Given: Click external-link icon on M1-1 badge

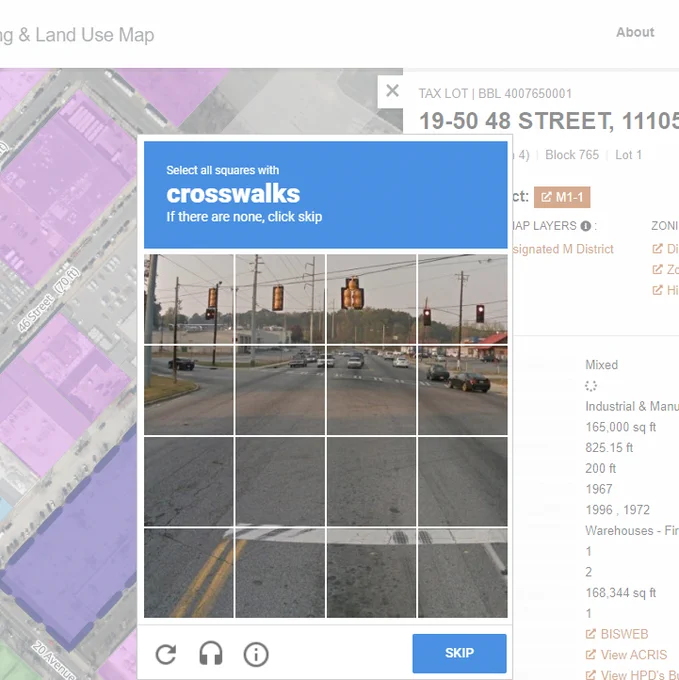Looking at the screenshot, I should [546, 197].
